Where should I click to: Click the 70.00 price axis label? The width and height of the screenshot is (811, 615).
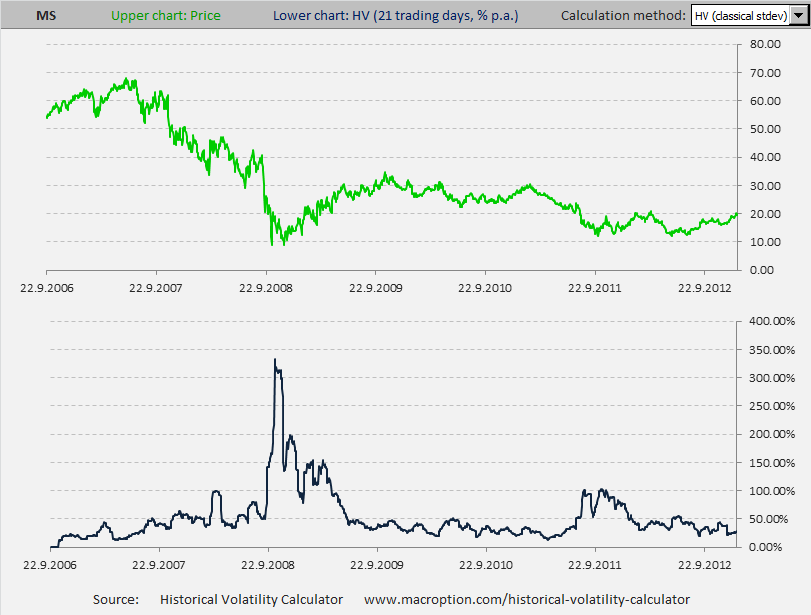coord(765,73)
